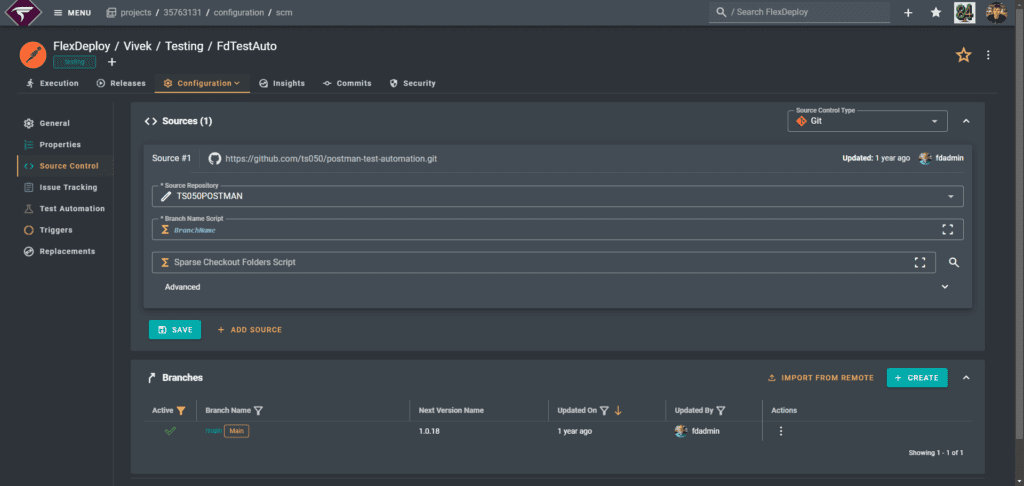1024x486 pixels.
Task: Open the hamburger MENU button
Action: (x=72, y=12)
